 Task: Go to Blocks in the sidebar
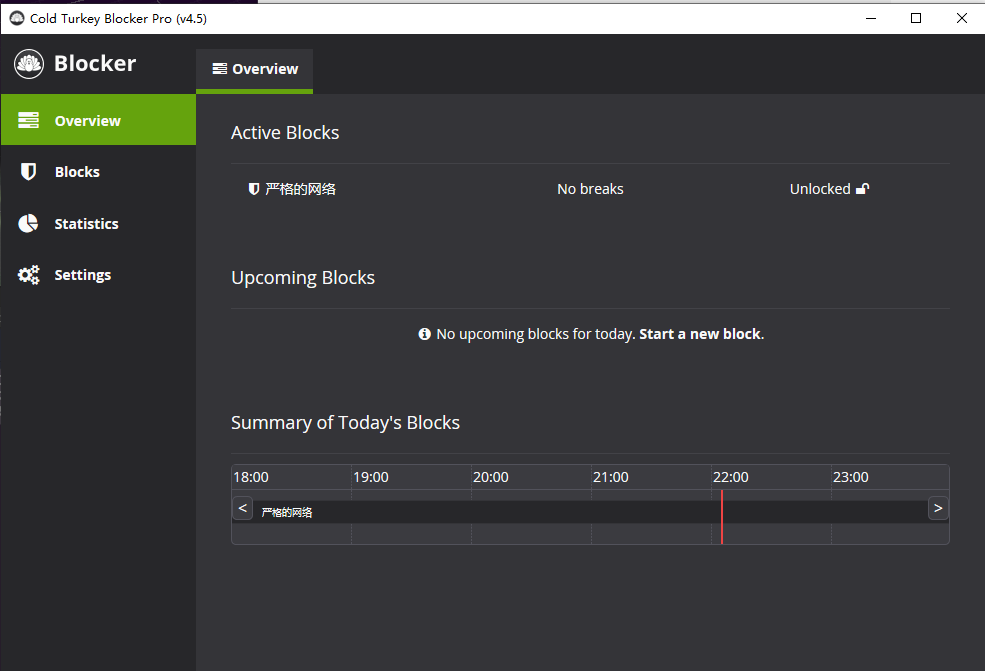99,172
